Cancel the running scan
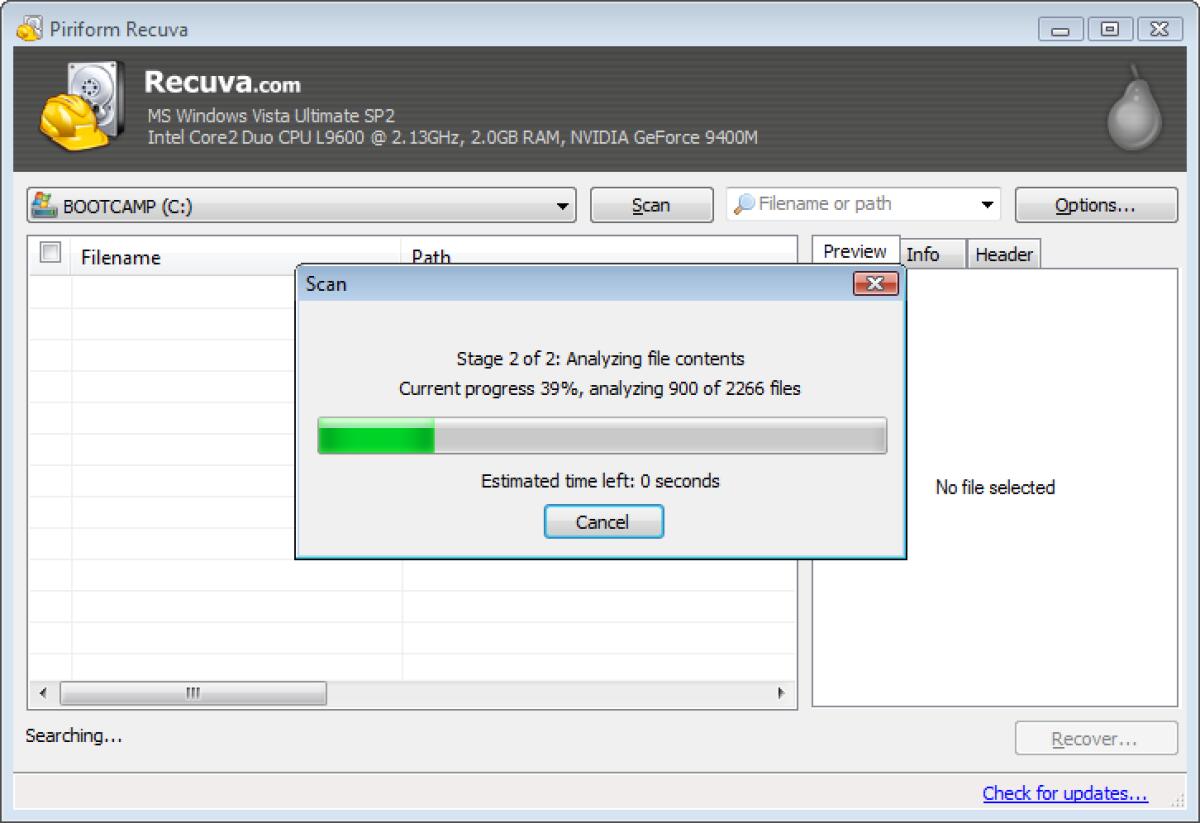 coord(603,521)
